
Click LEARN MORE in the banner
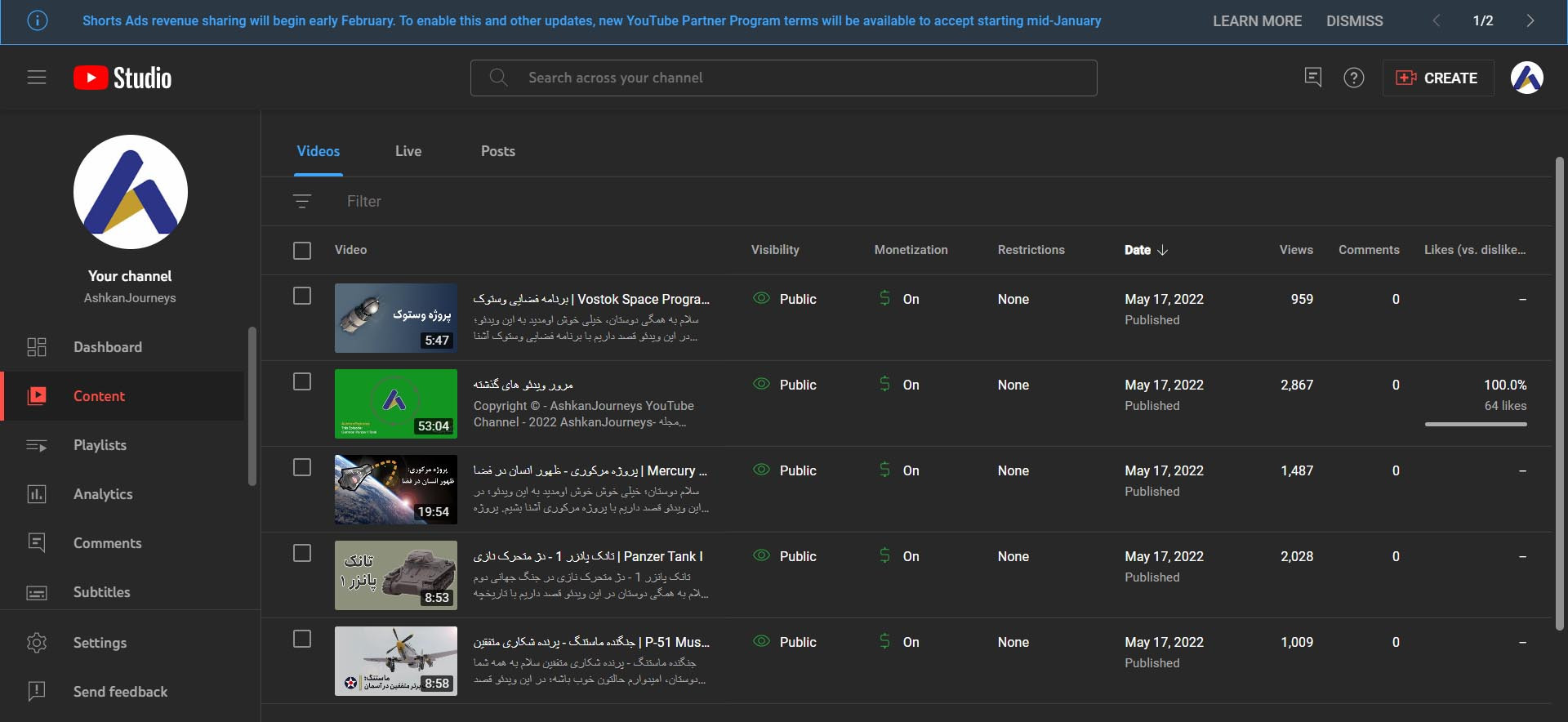[x=1258, y=21]
